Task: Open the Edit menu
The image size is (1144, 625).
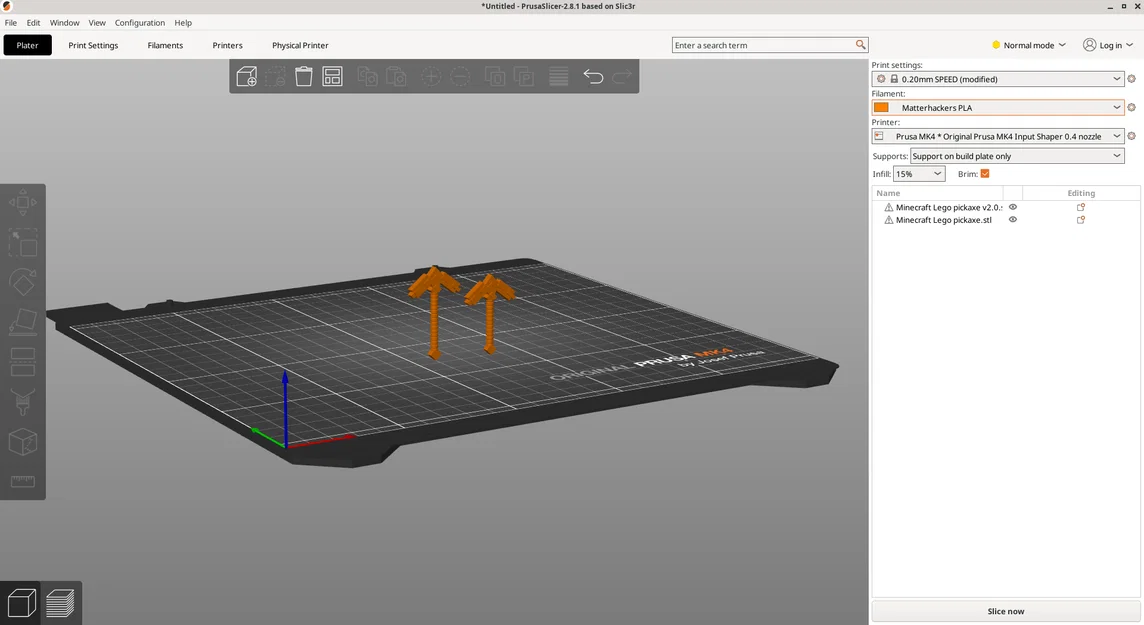Action: [34, 23]
